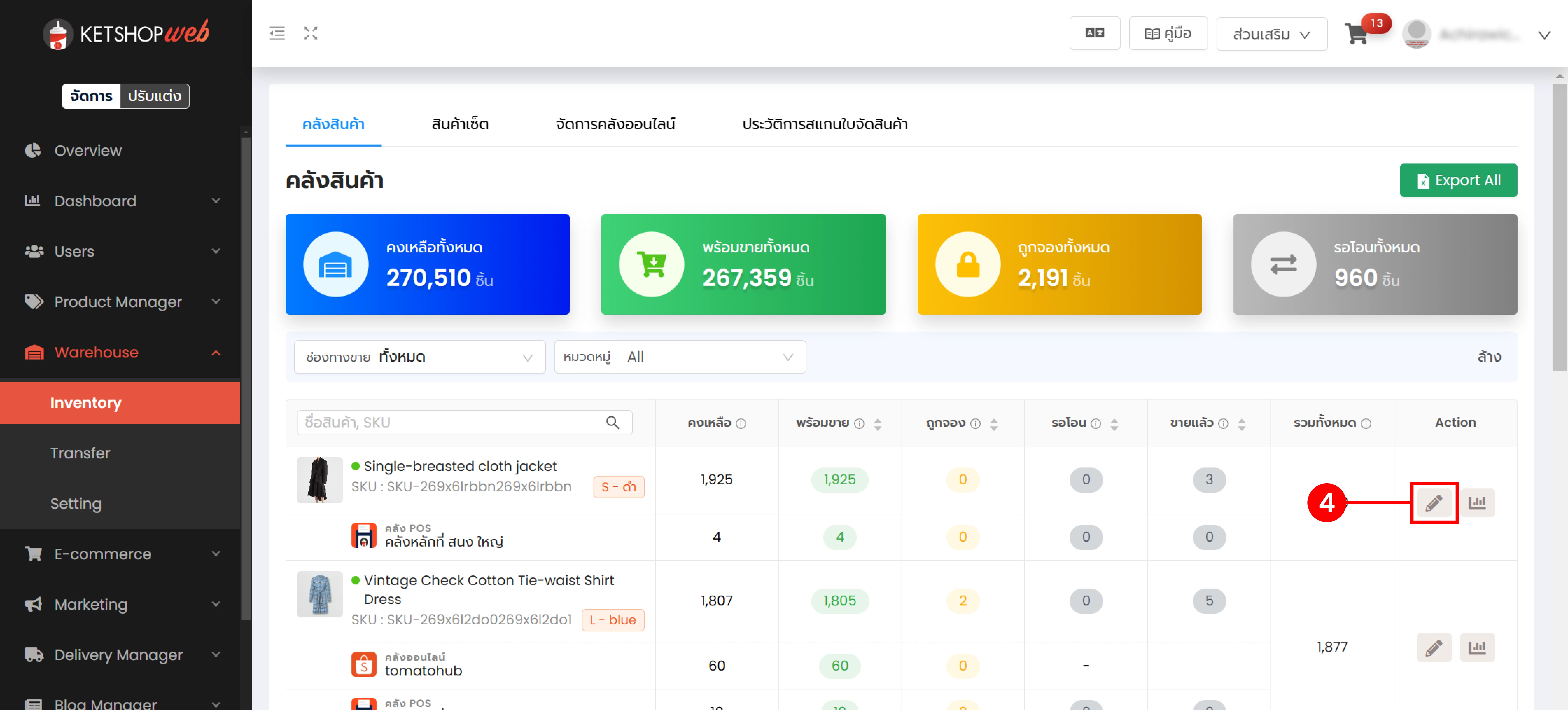
Task: Click Vintage Check Shirt Dress thumbnail
Action: point(320,594)
